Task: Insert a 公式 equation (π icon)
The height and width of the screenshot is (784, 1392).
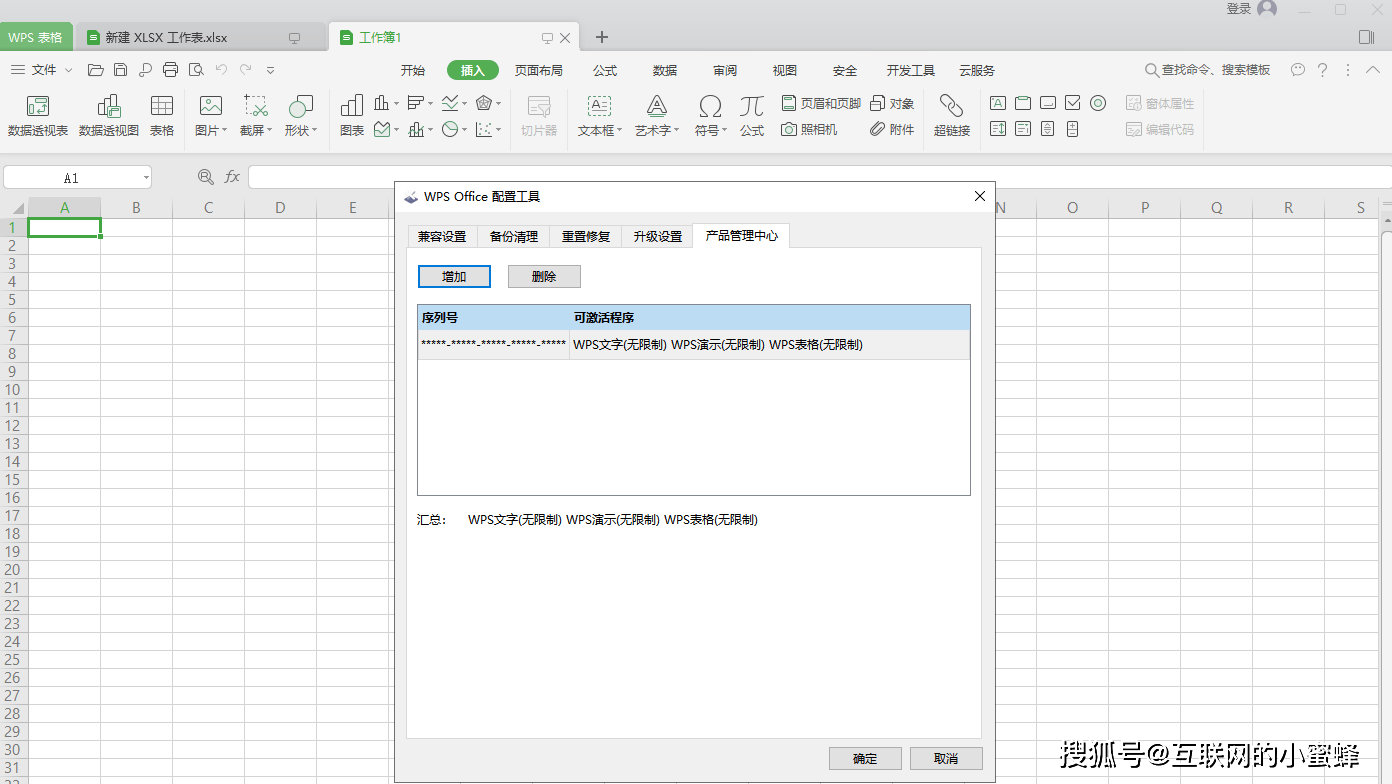Action: coord(752,116)
